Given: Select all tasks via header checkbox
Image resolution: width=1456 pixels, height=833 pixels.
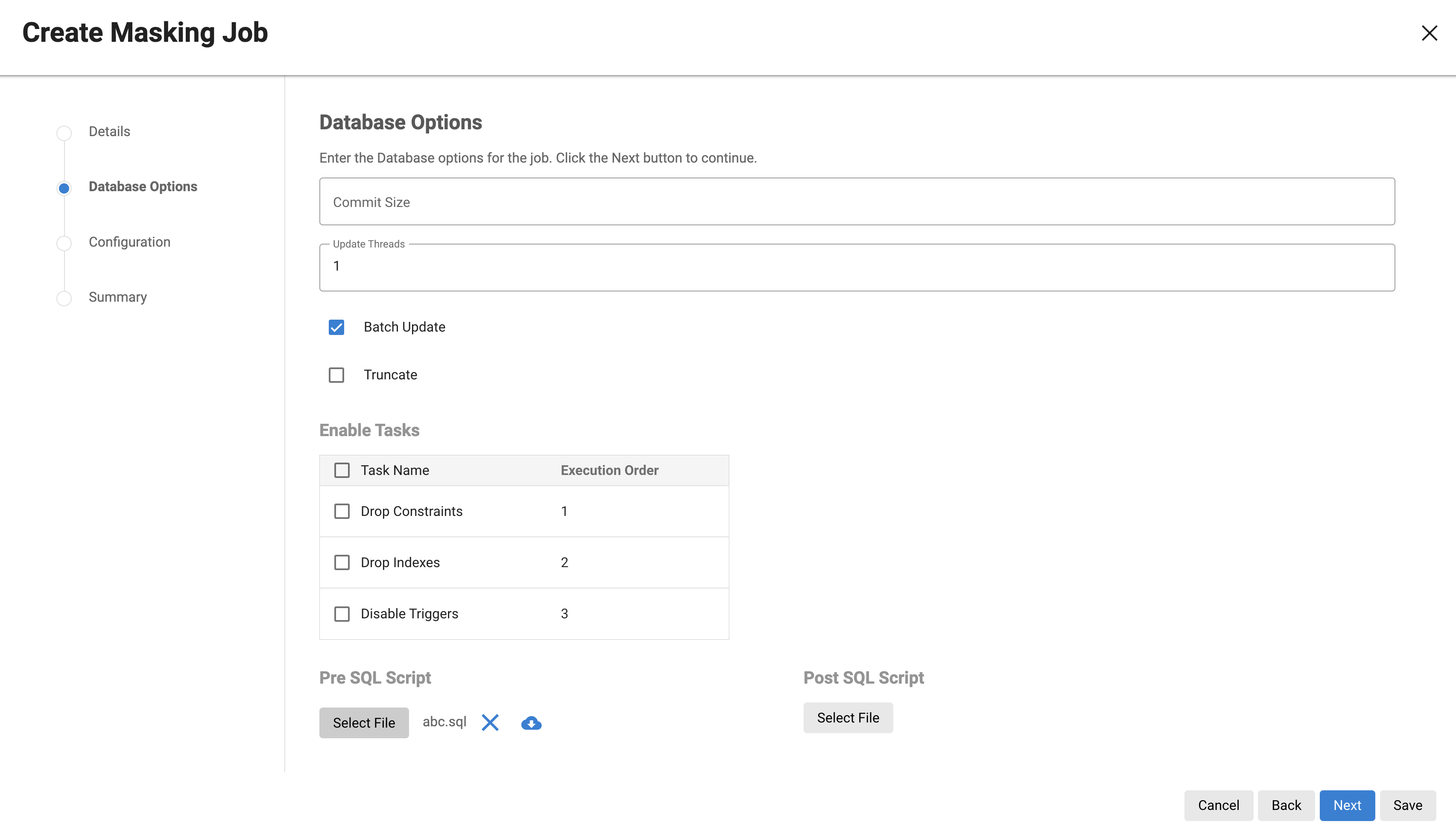Looking at the screenshot, I should (x=342, y=470).
